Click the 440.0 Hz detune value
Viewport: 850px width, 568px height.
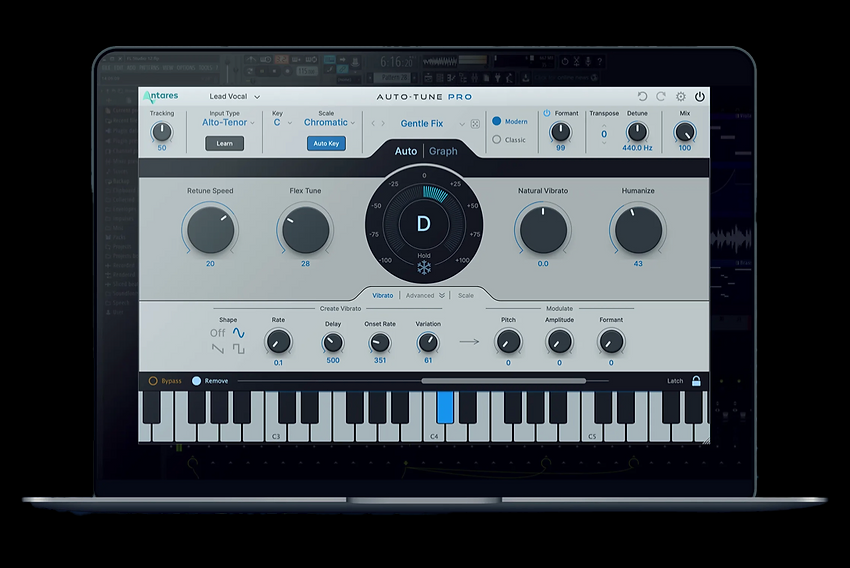pyautogui.click(x=637, y=147)
